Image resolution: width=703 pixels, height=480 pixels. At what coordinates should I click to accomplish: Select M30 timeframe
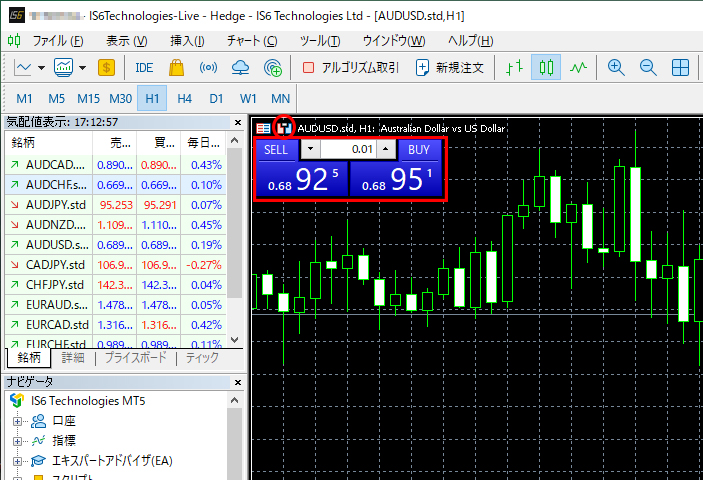pyautogui.click(x=121, y=98)
